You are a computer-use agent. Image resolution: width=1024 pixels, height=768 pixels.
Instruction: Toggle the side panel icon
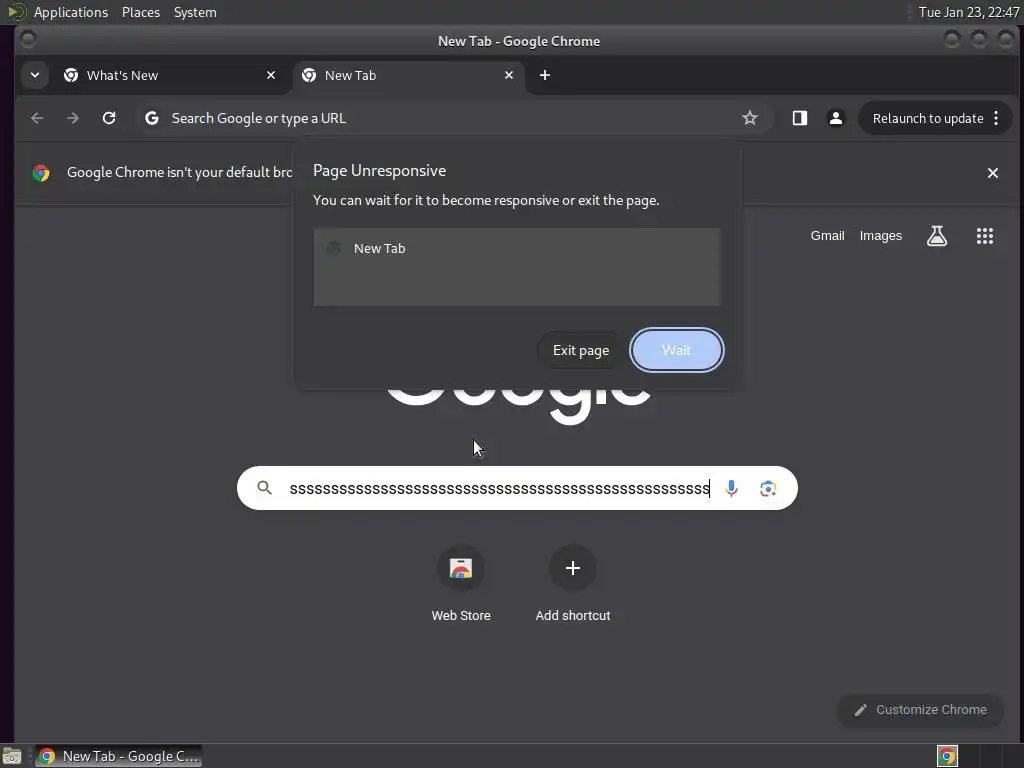coord(800,118)
